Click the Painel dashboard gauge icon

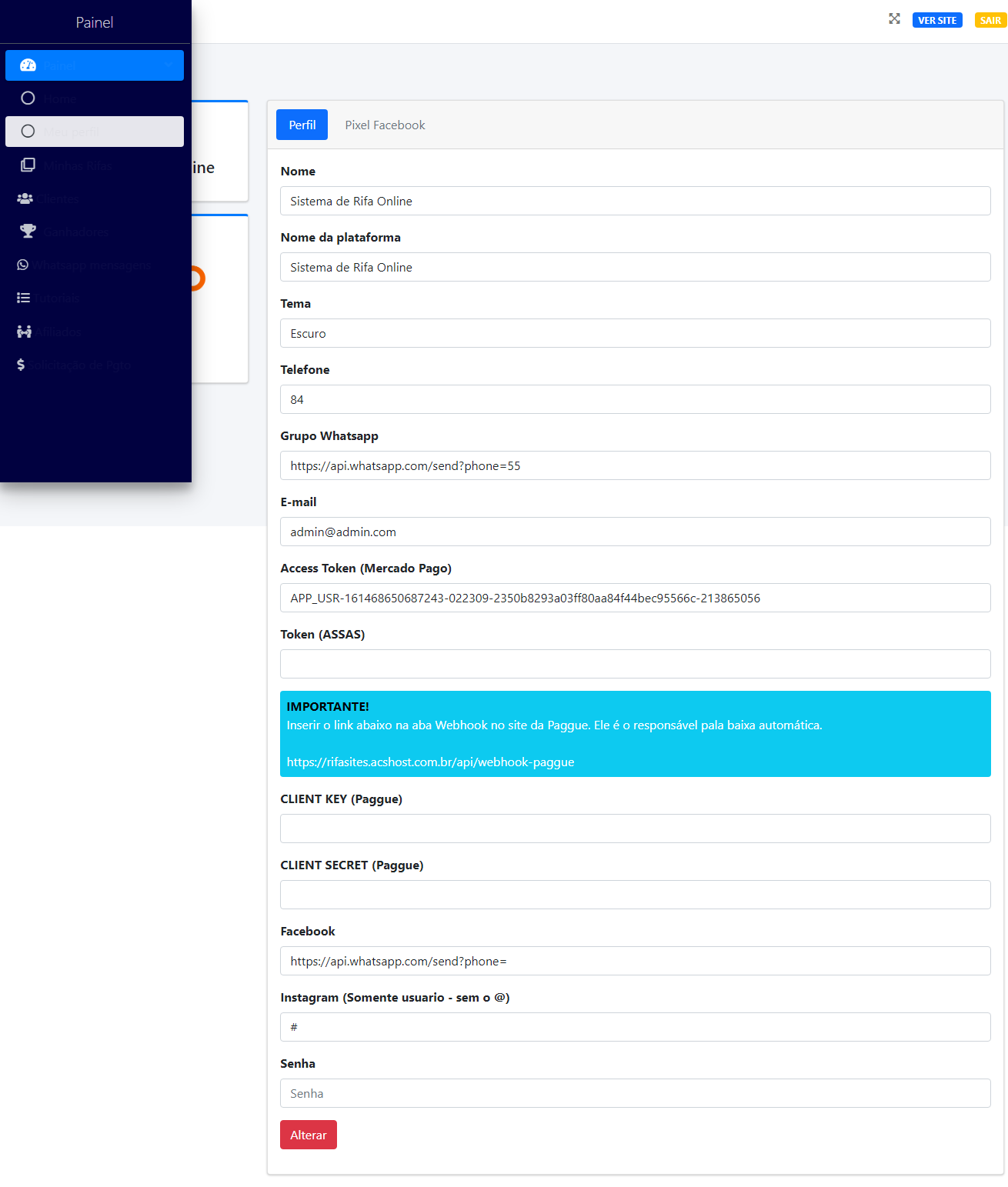click(28, 65)
